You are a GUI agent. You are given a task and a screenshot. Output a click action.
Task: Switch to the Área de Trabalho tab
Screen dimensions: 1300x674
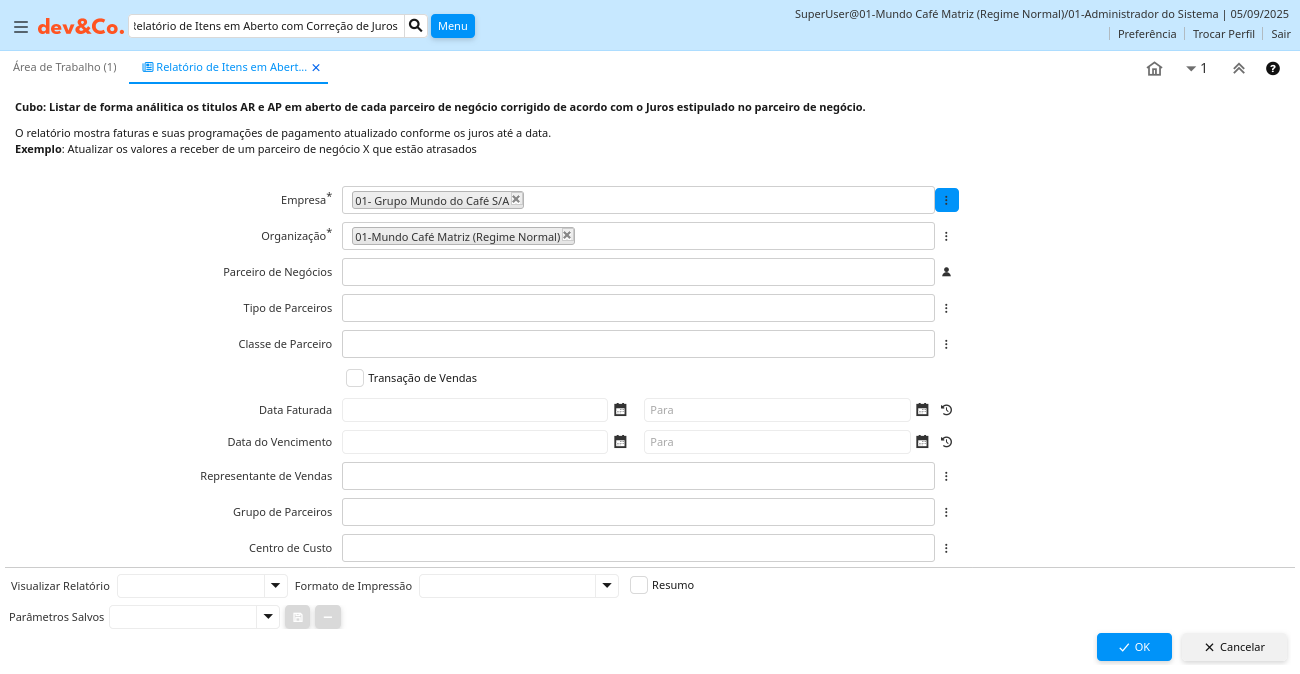[x=65, y=67]
